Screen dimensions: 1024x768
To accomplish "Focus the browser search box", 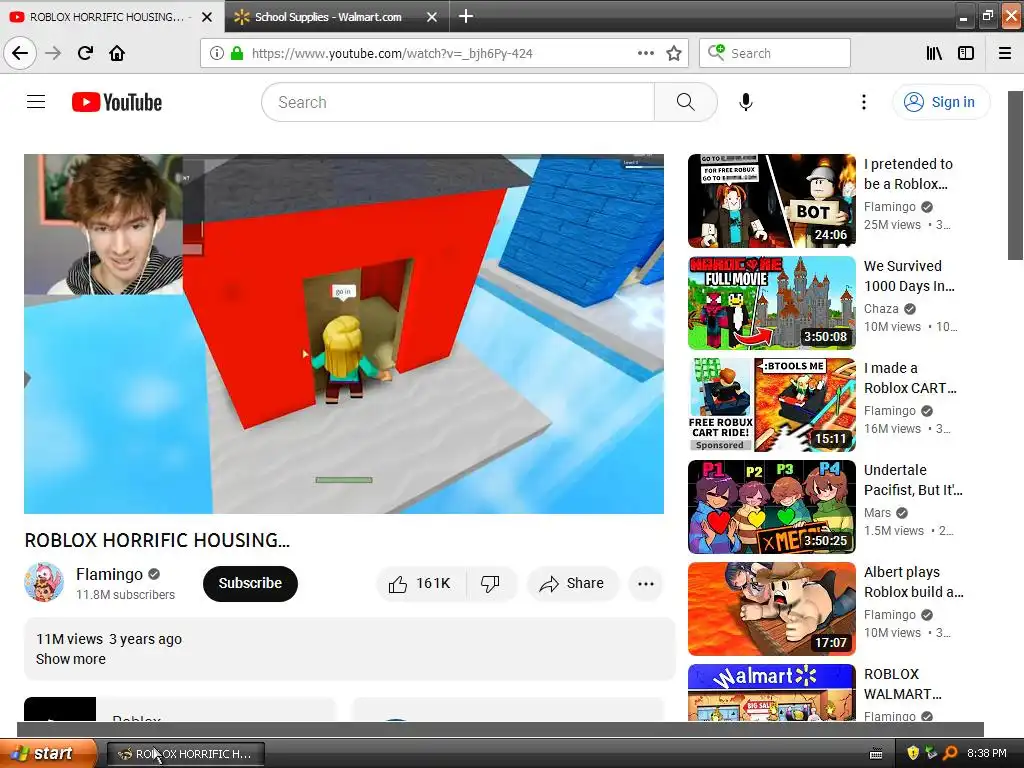I will pos(775,53).
